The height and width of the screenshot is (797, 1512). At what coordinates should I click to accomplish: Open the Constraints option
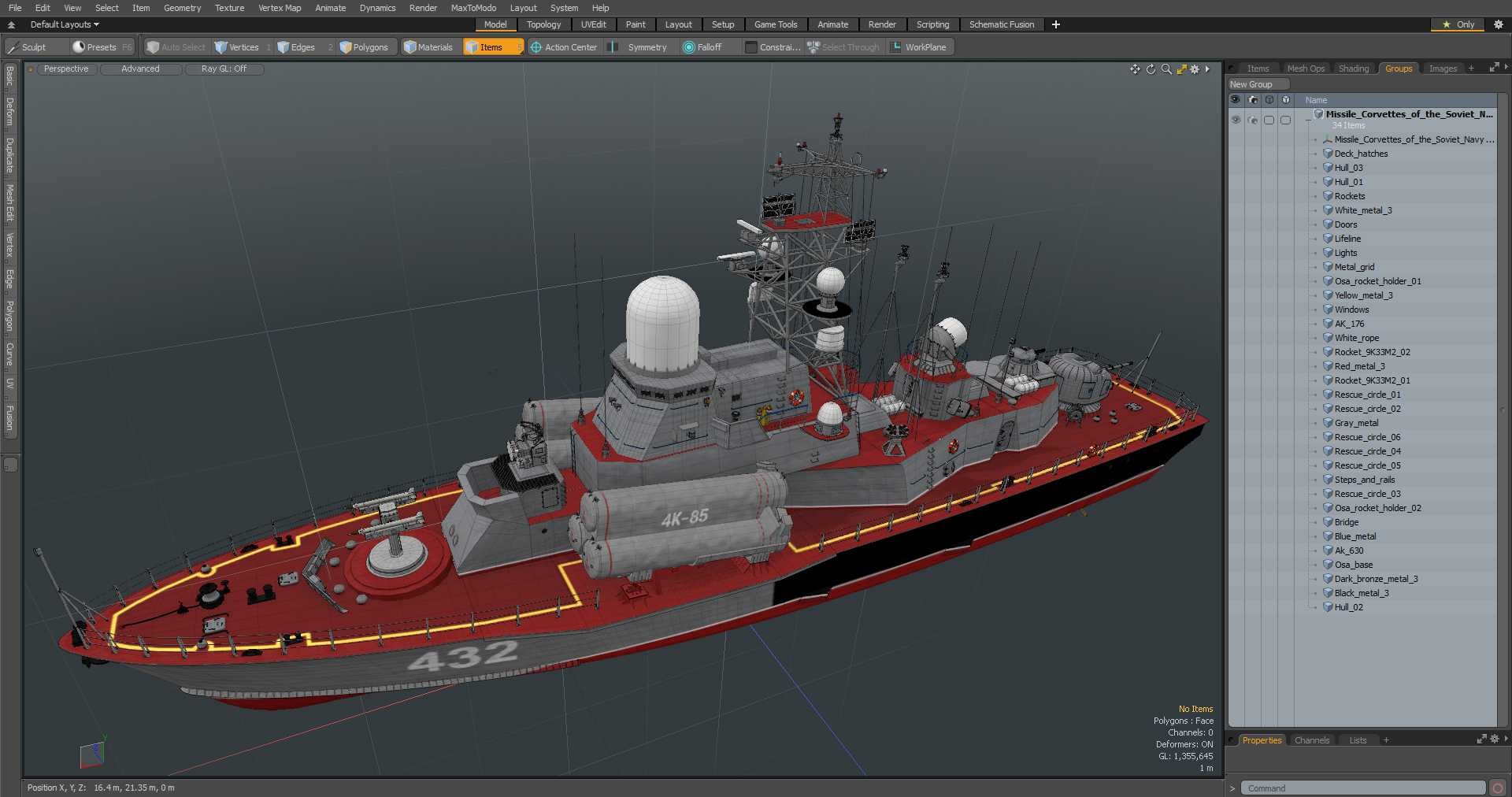(x=773, y=47)
